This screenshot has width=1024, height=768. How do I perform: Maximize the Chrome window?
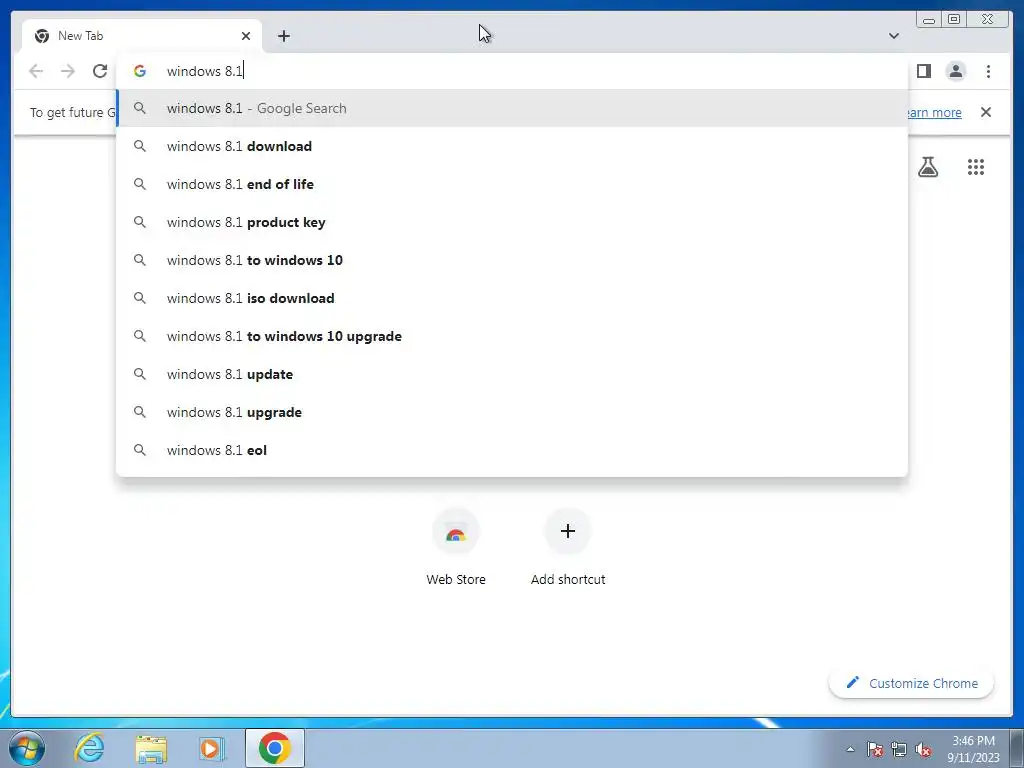pos(953,20)
